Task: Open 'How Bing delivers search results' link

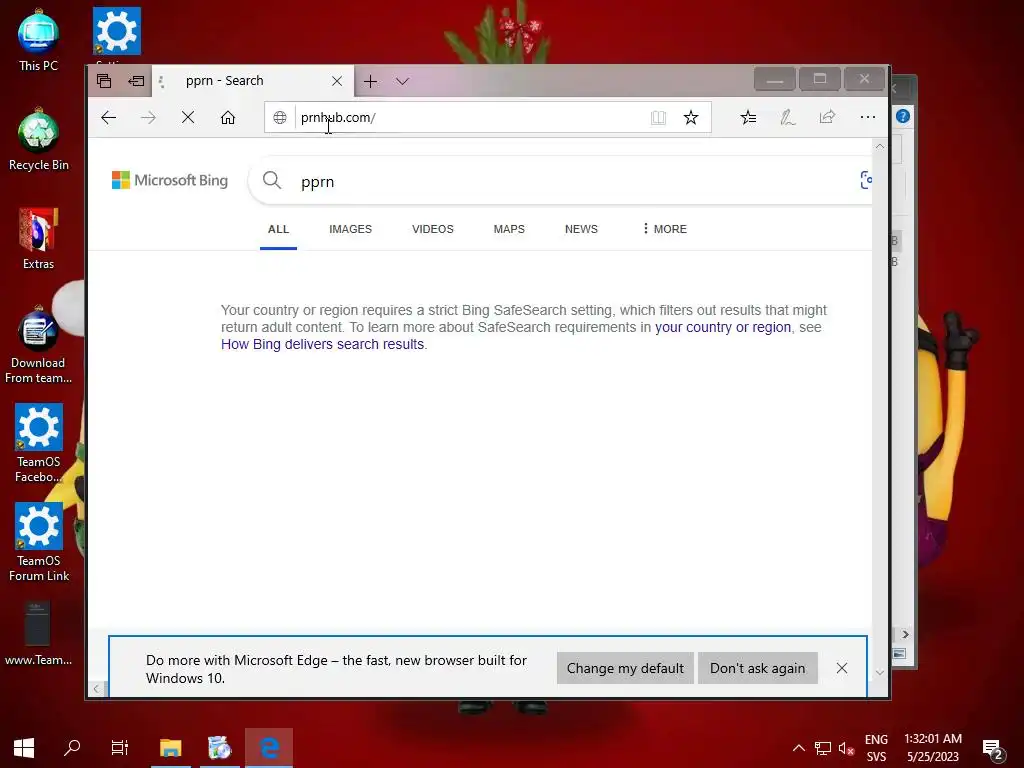Action: click(323, 344)
